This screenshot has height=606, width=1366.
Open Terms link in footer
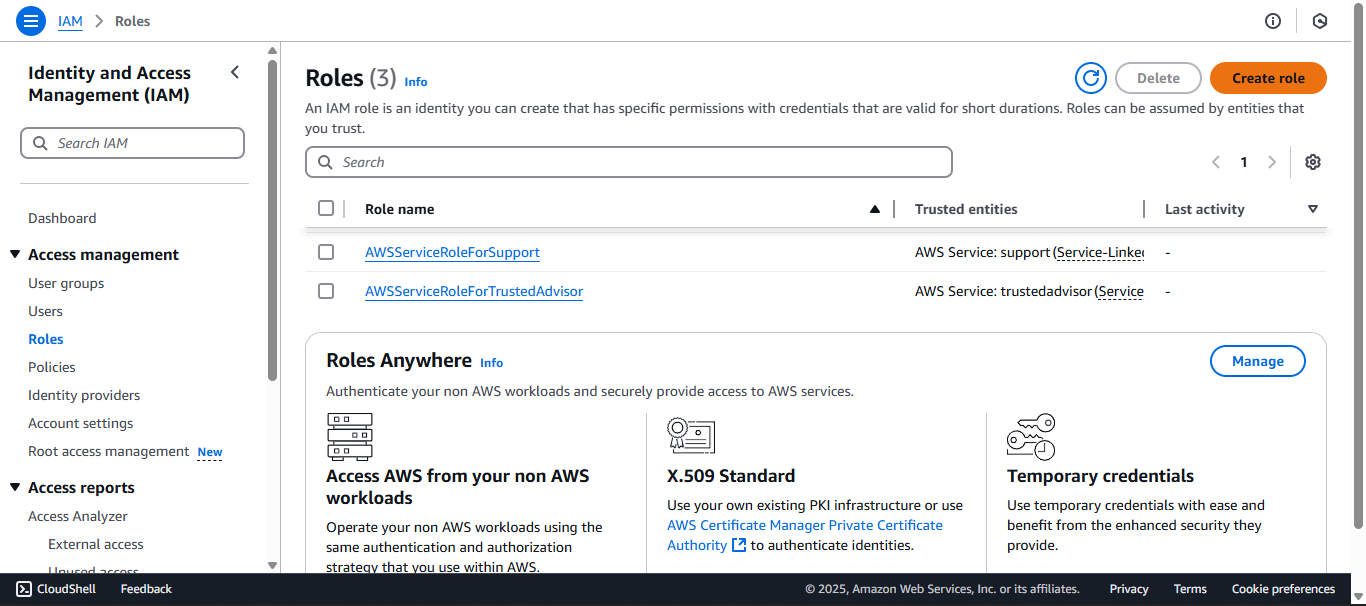[x=1190, y=589]
